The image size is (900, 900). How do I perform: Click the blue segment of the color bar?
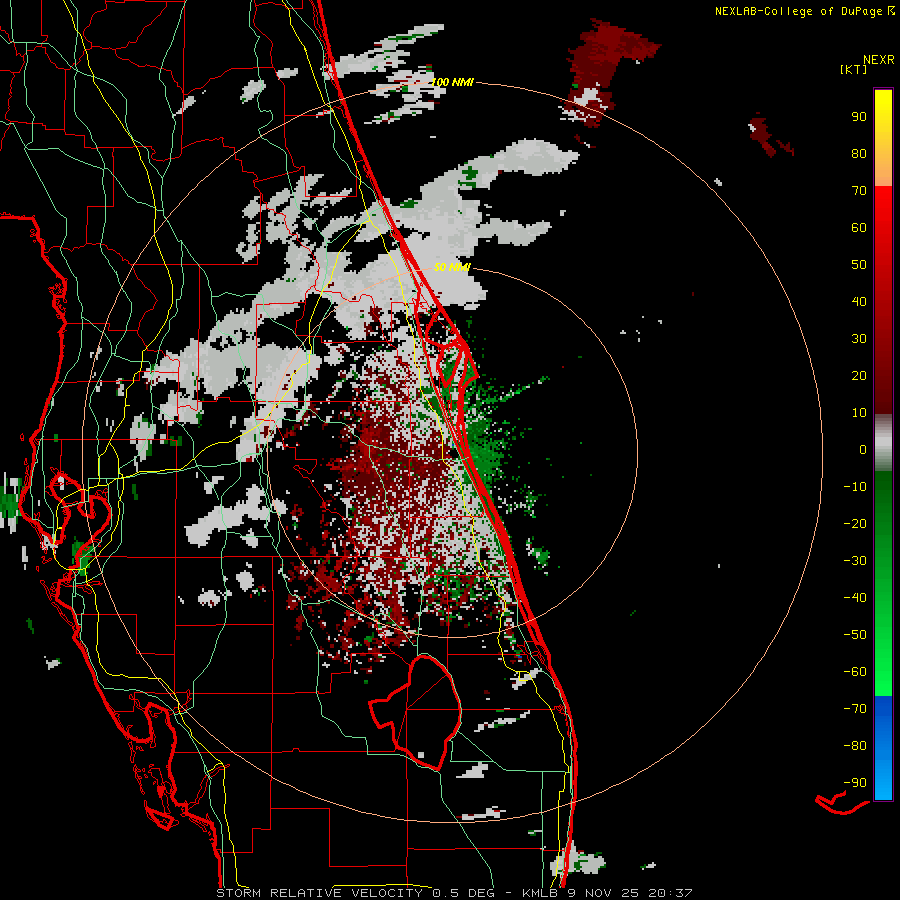click(883, 746)
